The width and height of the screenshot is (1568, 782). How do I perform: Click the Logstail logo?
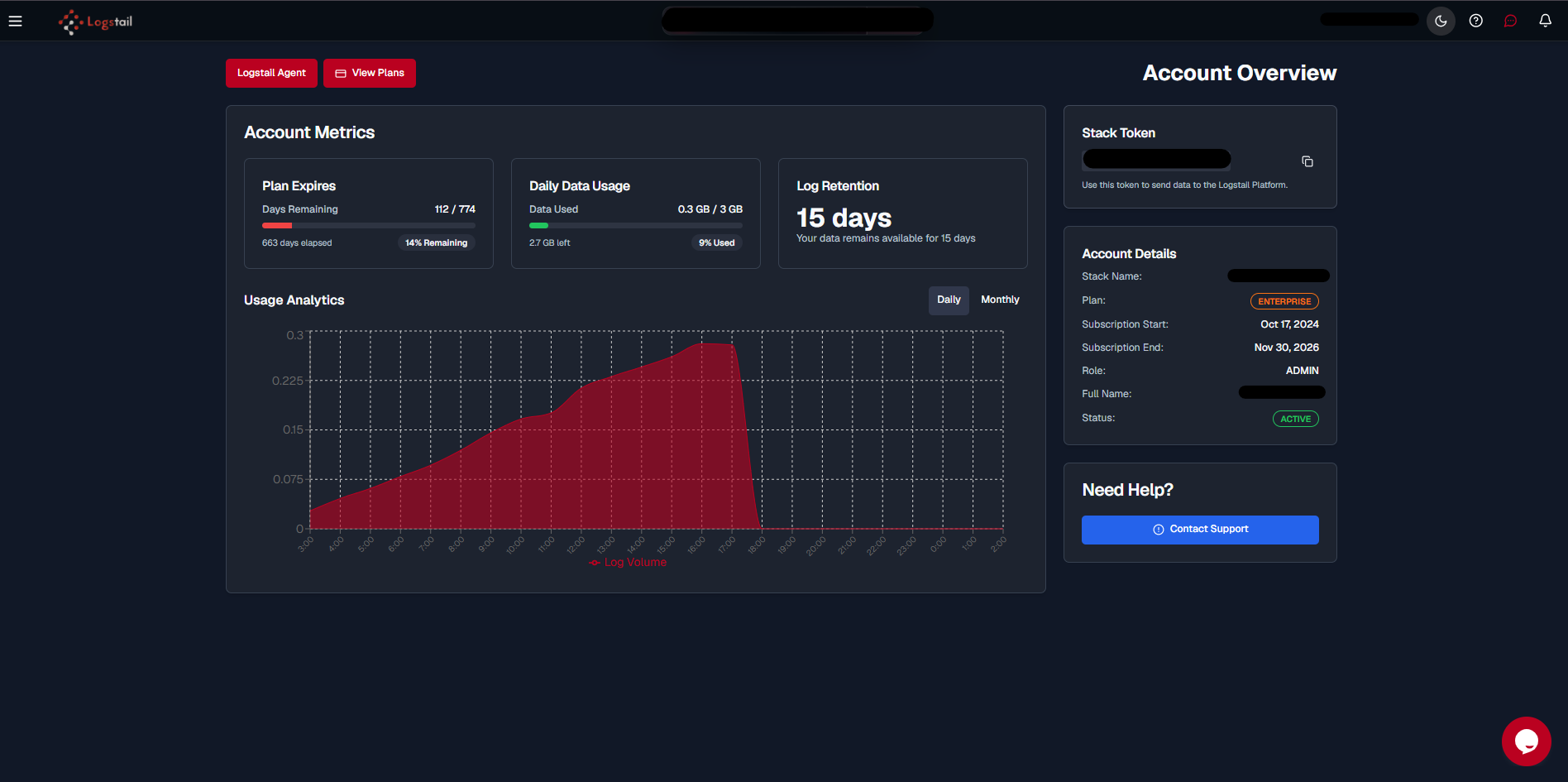click(x=95, y=22)
